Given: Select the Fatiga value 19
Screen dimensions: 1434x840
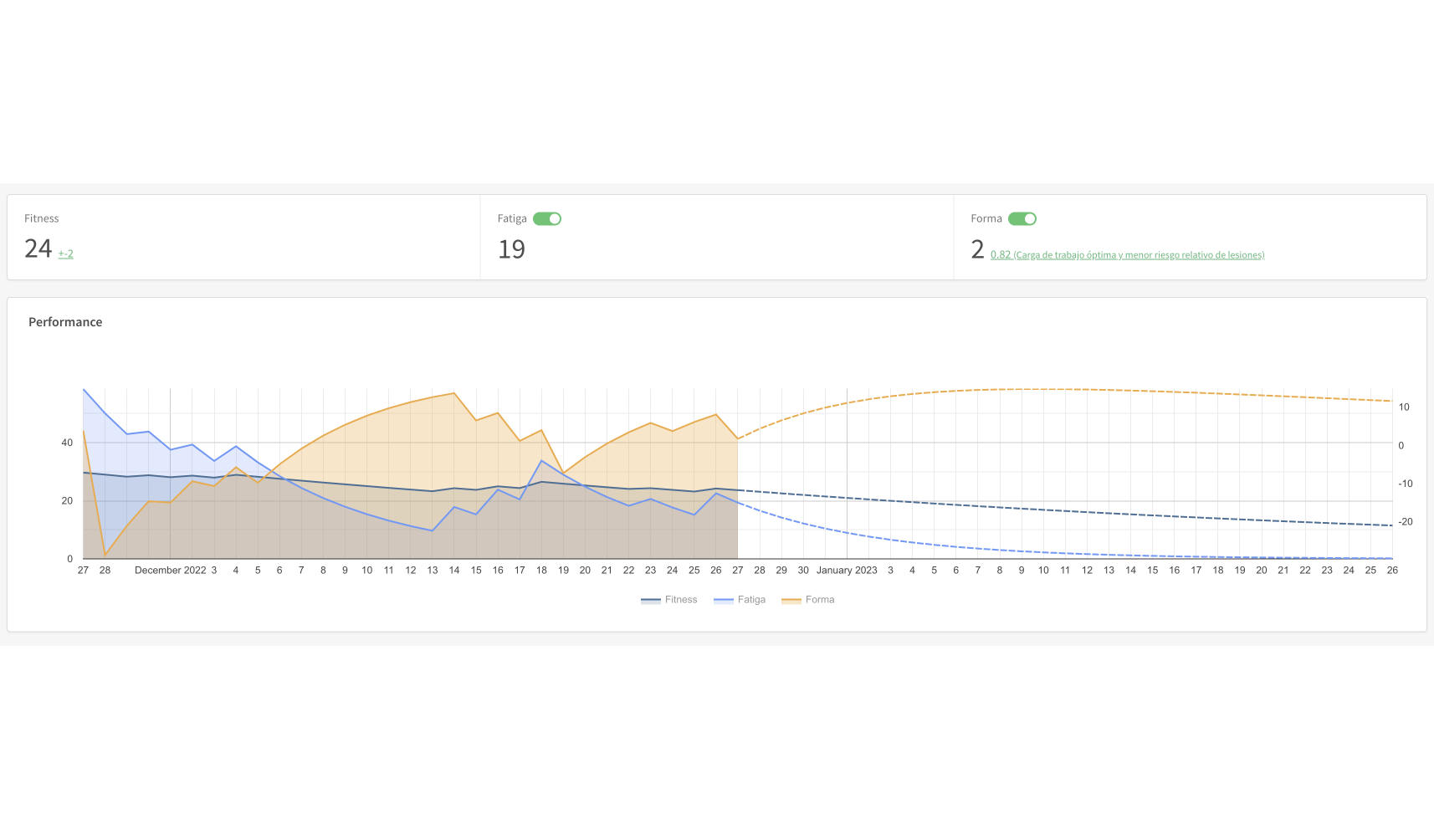Looking at the screenshot, I should pyautogui.click(x=511, y=249).
